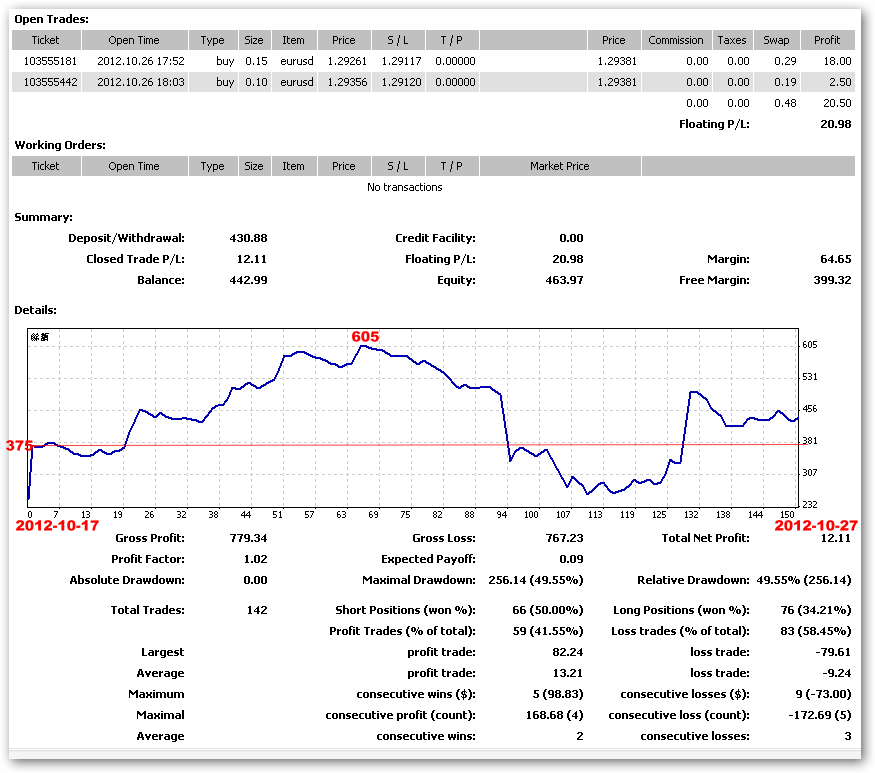Screen dimensions: 875x773
Task: Click the "Total Net Profit:" label
Action: 706,538
